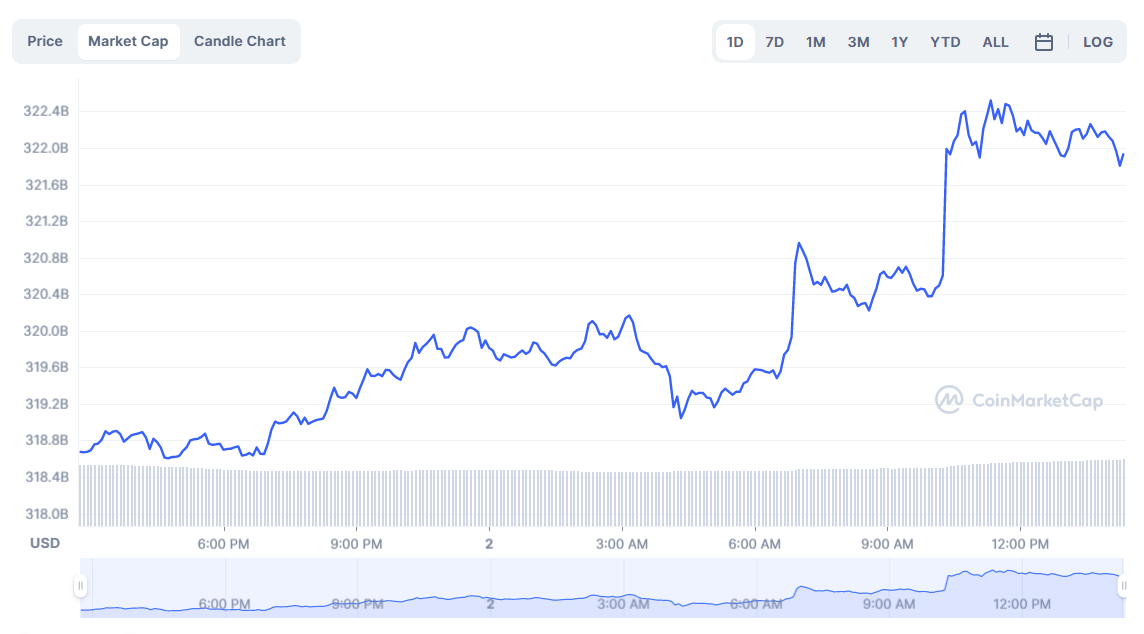Toggle LOG scale on the chart

(x=1098, y=41)
